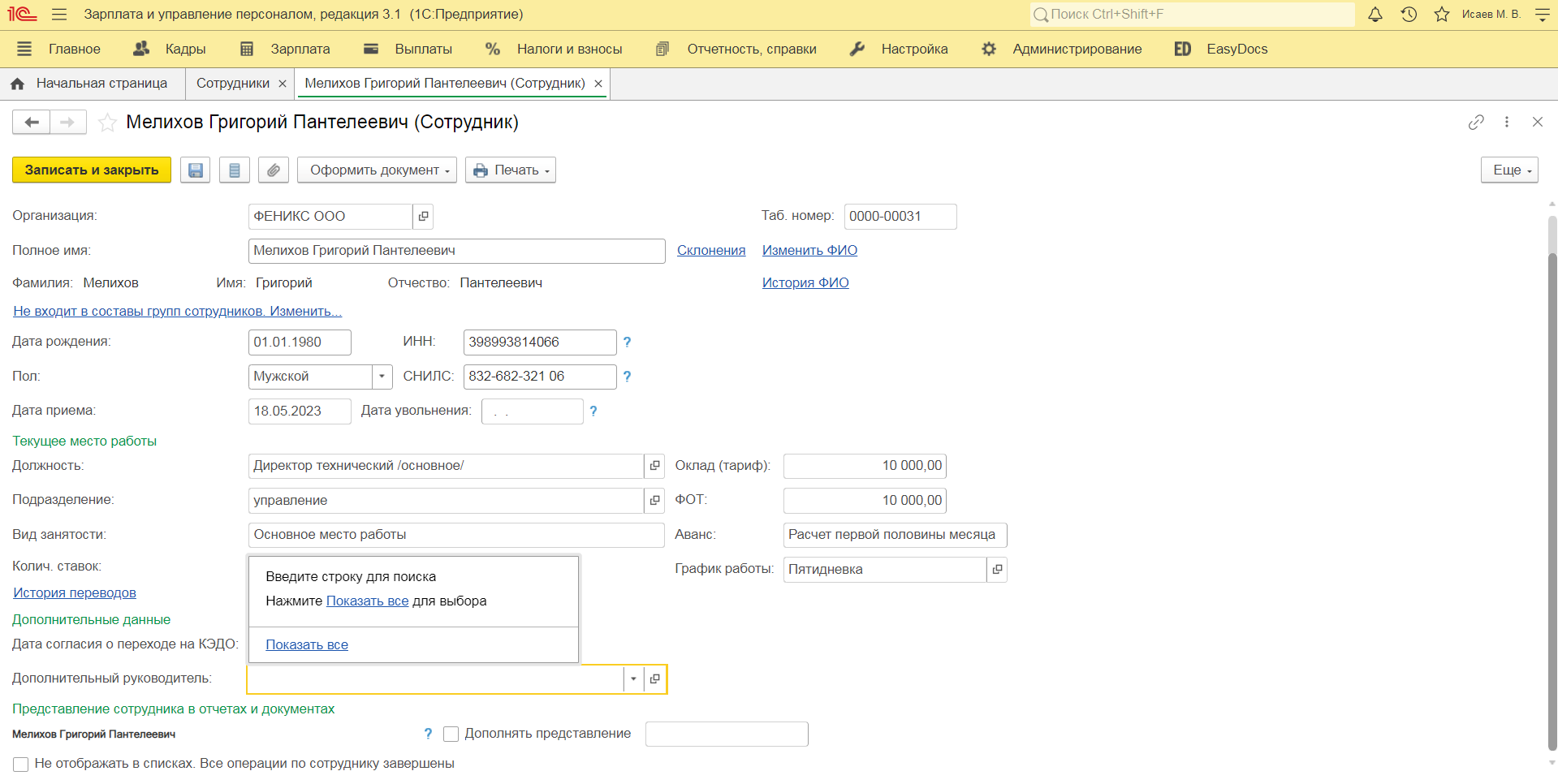The image size is (1558, 784).
Task: Add employee card to favorites star
Action: pos(107,123)
